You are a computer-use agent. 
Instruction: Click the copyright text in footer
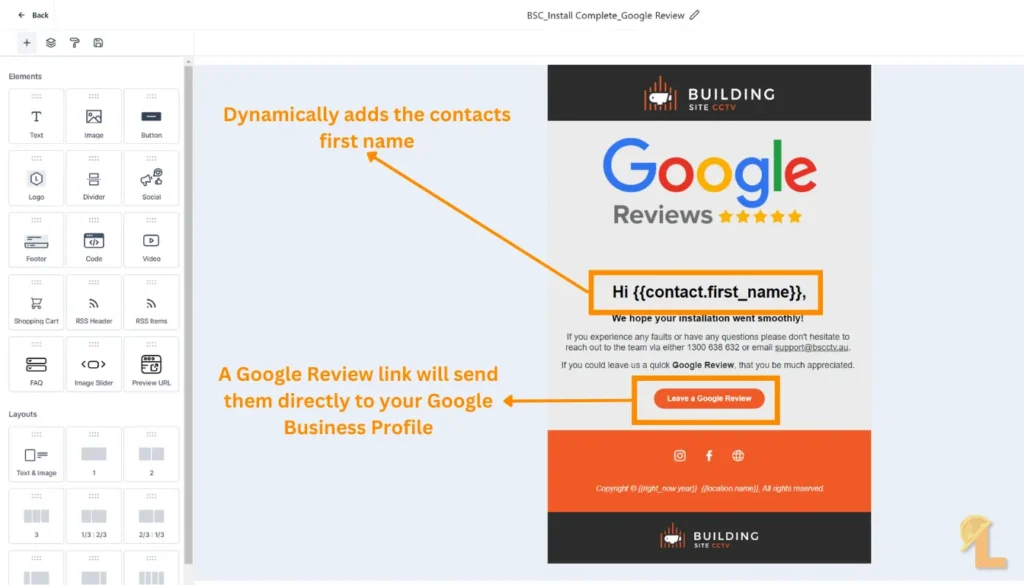point(709,488)
